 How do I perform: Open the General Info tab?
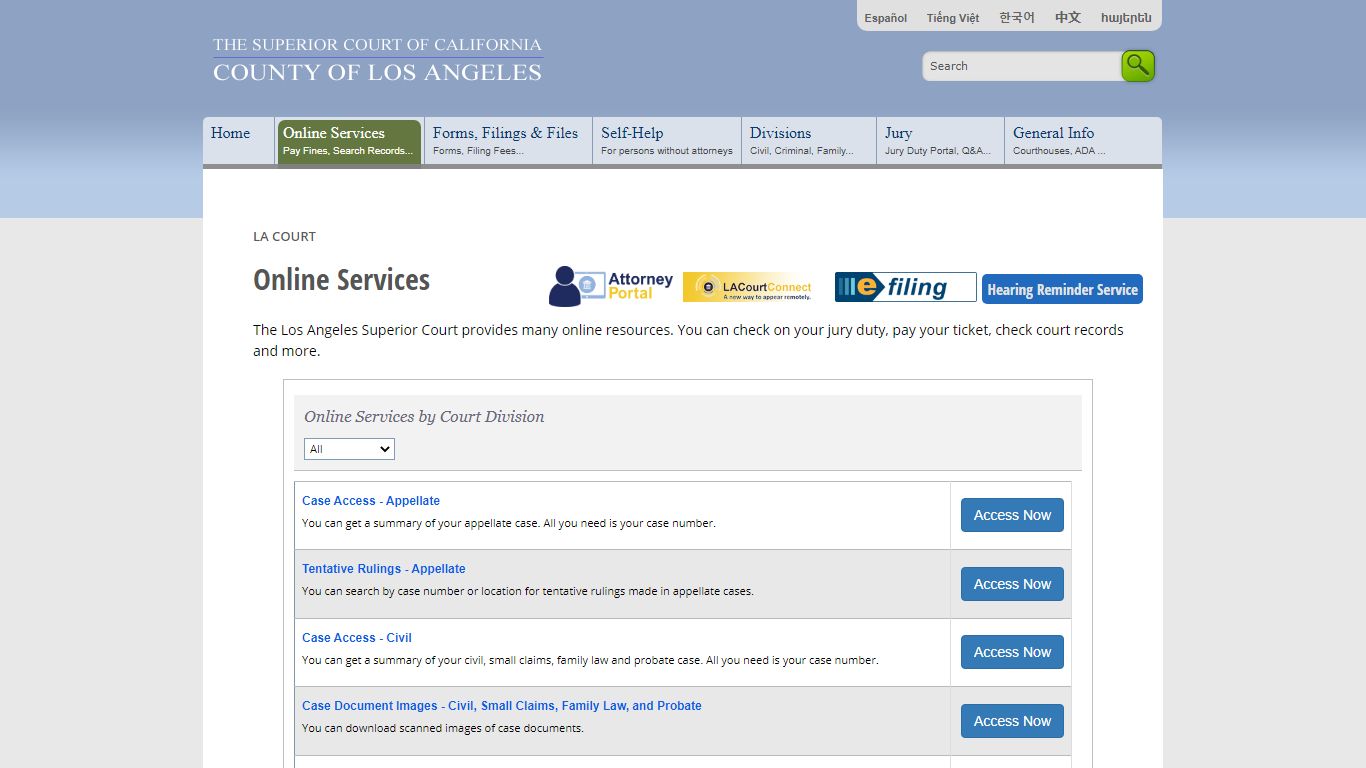(1083, 141)
